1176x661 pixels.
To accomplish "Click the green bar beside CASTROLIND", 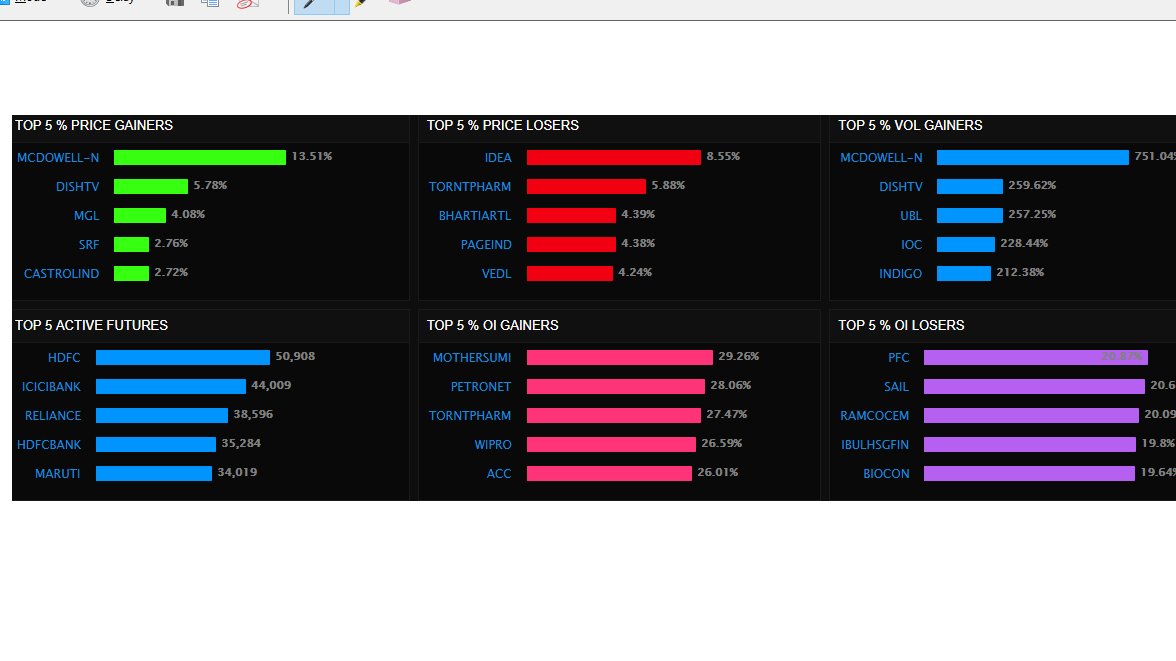I will tap(131, 274).
